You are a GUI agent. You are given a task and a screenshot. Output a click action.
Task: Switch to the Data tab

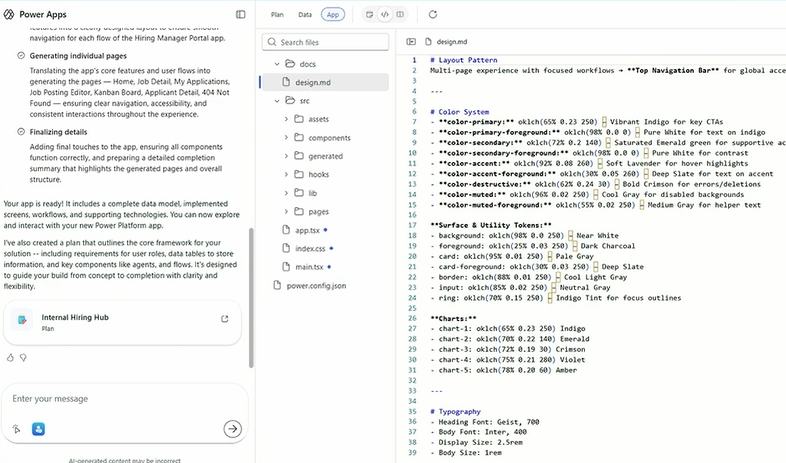(304, 15)
